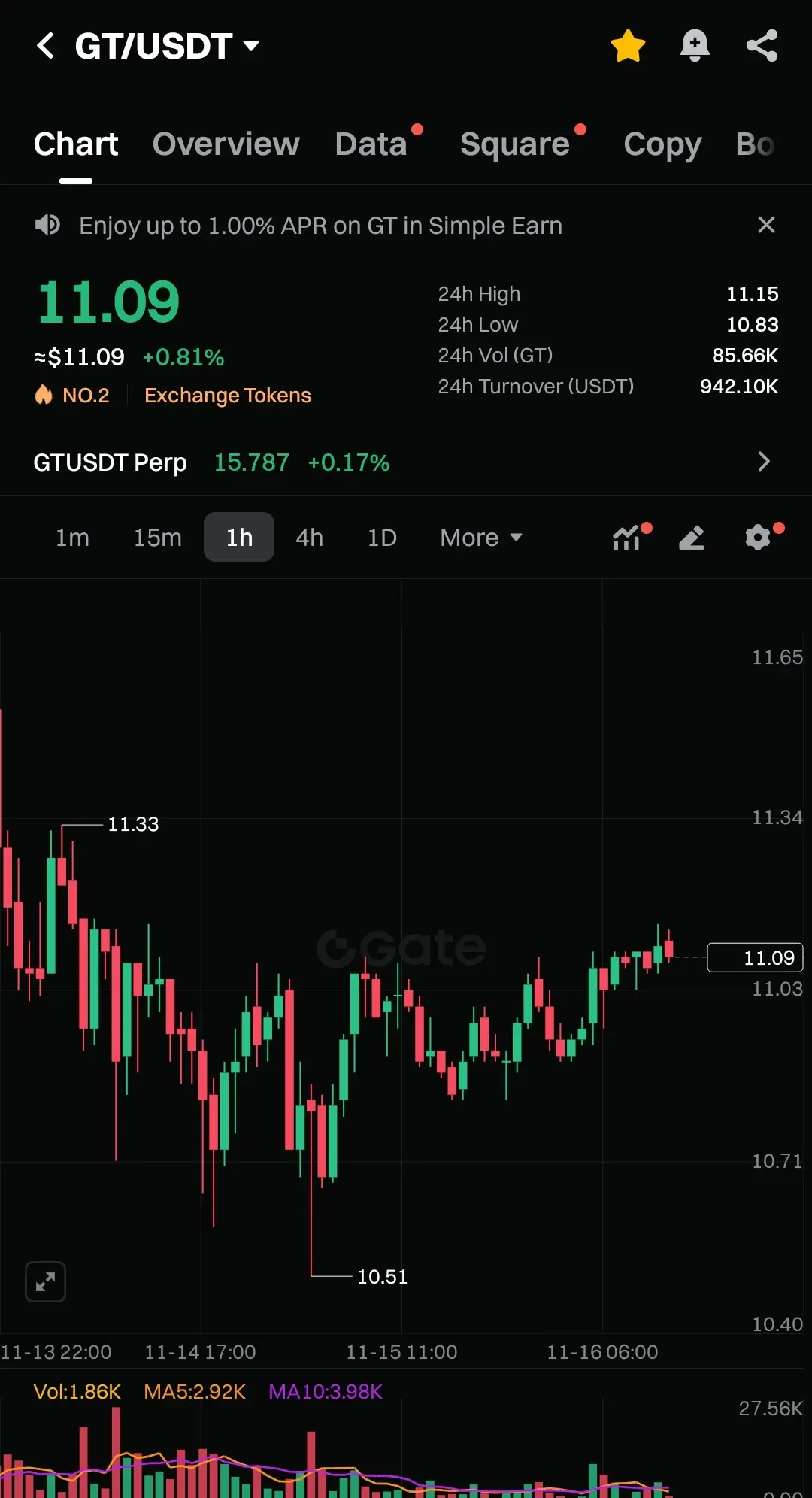The image size is (812, 1498).
Task: Select the 15m timeframe
Action: (157, 538)
